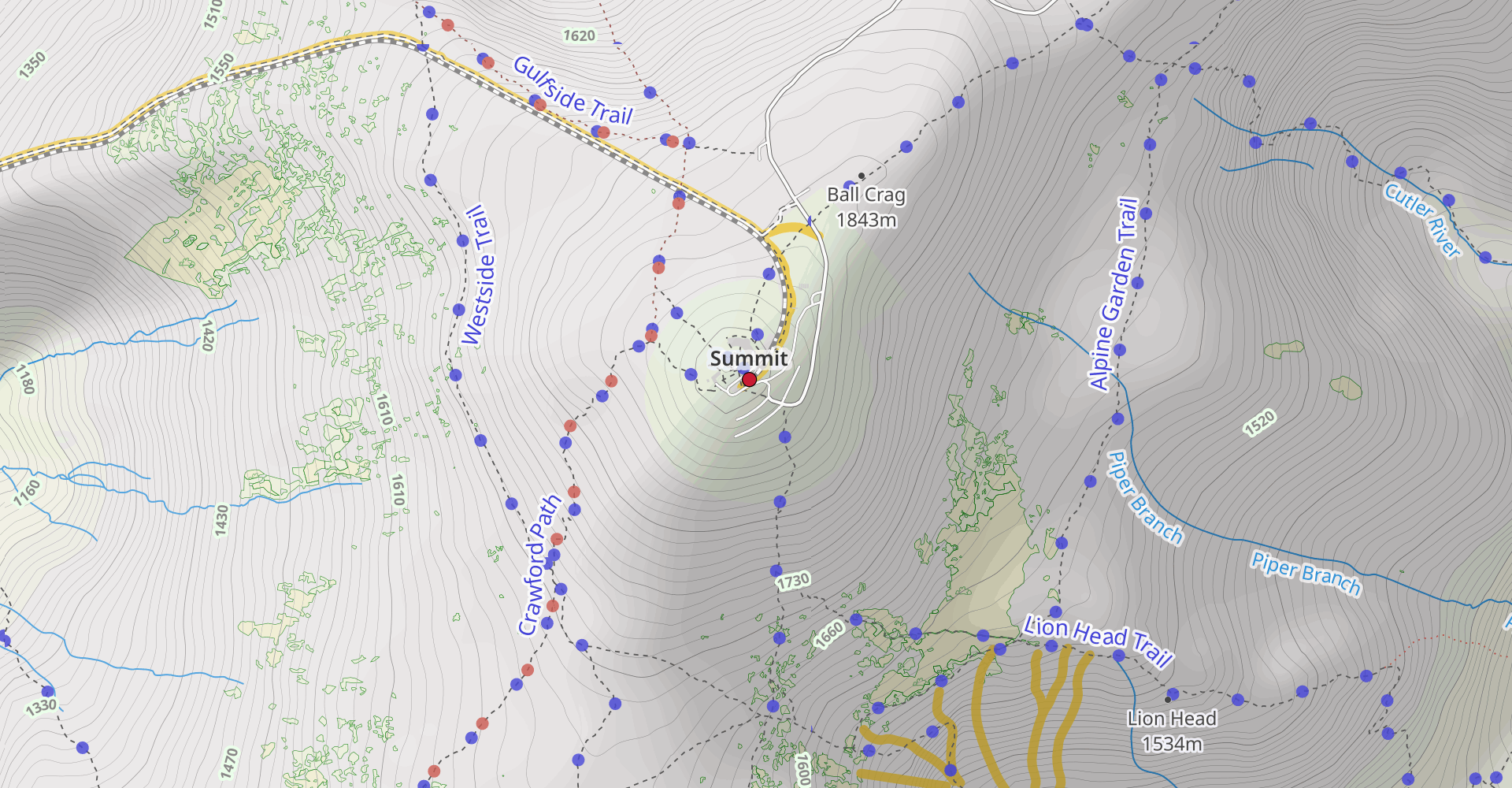Click the "1430" contour elevation label
The image size is (1512, 788).
coord(221,521)
